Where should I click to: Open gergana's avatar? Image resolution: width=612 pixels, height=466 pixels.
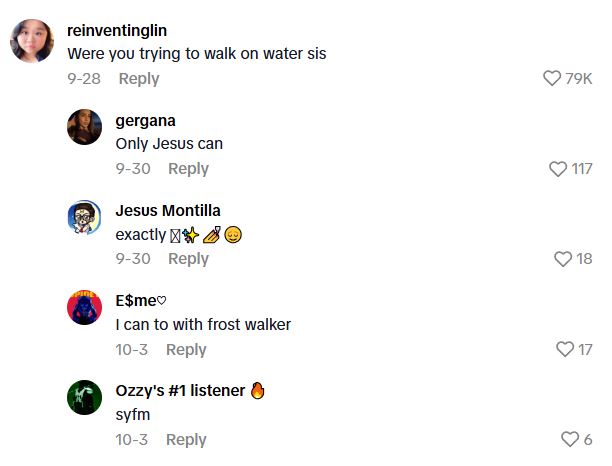tap(84, 127)
